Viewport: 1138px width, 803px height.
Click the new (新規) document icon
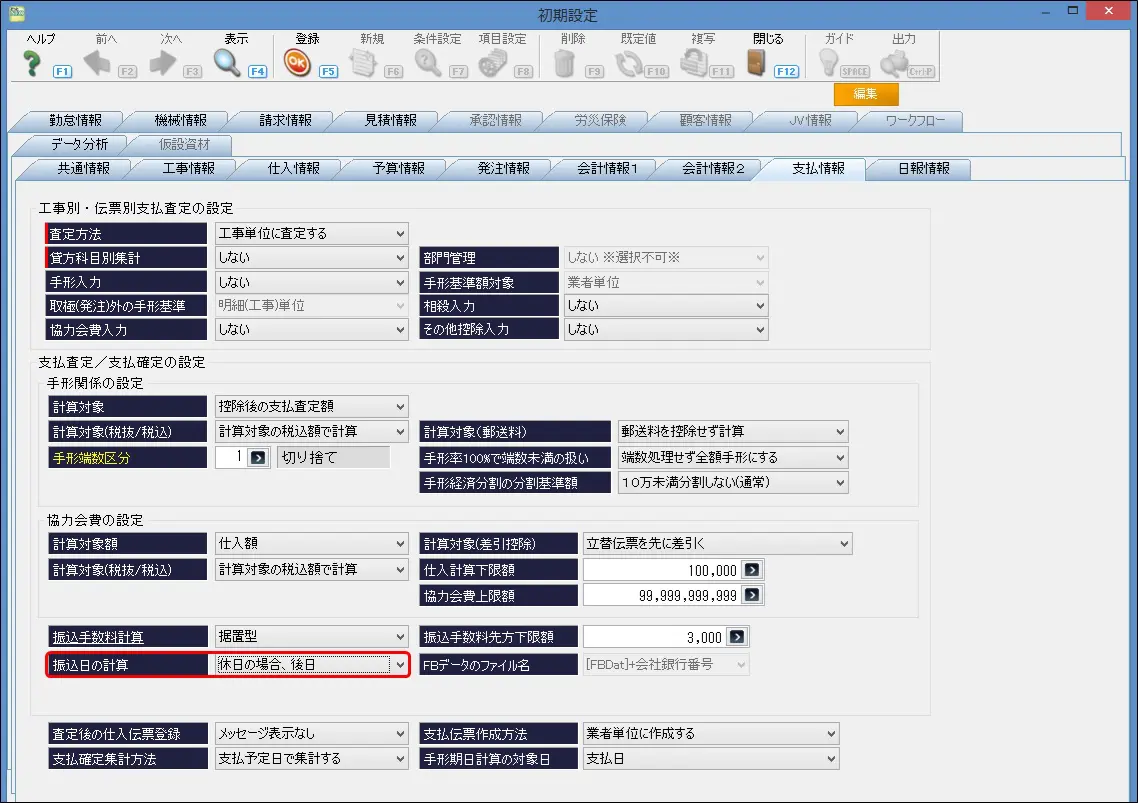point(363,64)
